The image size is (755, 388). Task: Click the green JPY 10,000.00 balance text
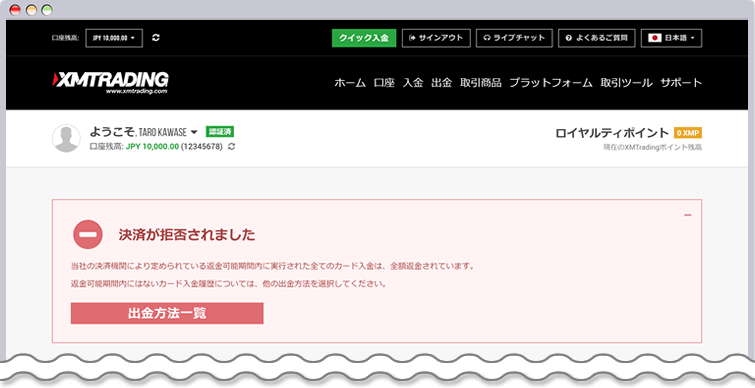(152, 147)
